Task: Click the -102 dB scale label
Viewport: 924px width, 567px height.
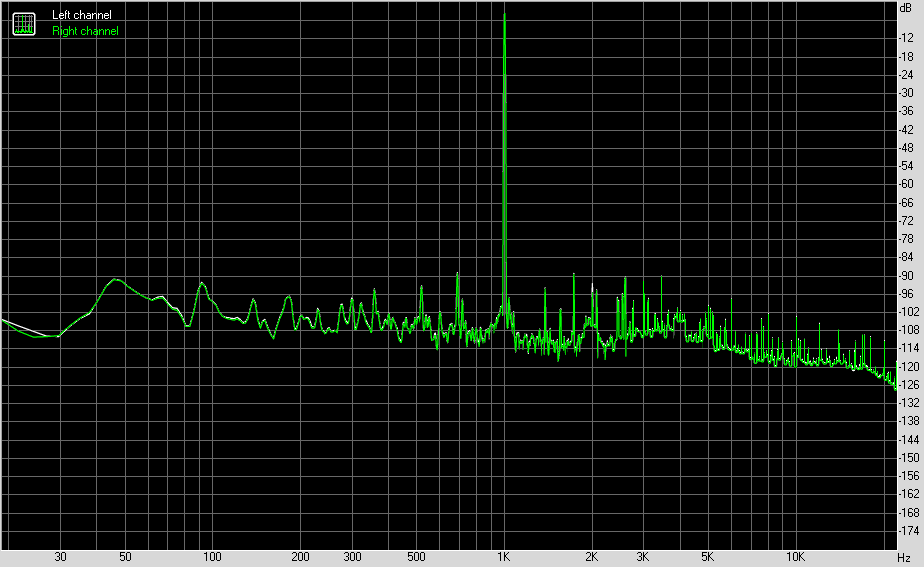Action: point(909,312)
